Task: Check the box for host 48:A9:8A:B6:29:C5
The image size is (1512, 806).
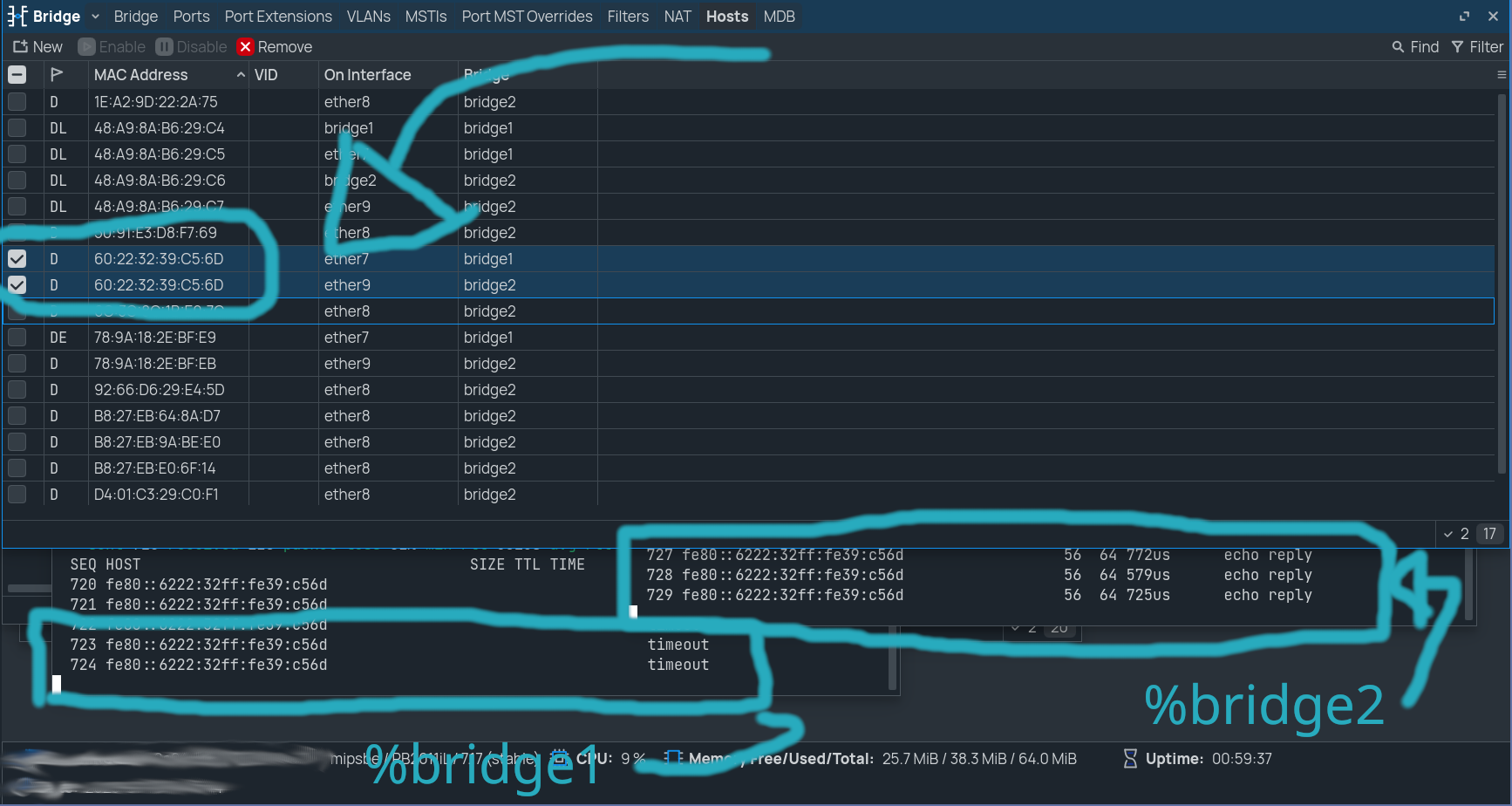Action: click(x=17, y=154)
